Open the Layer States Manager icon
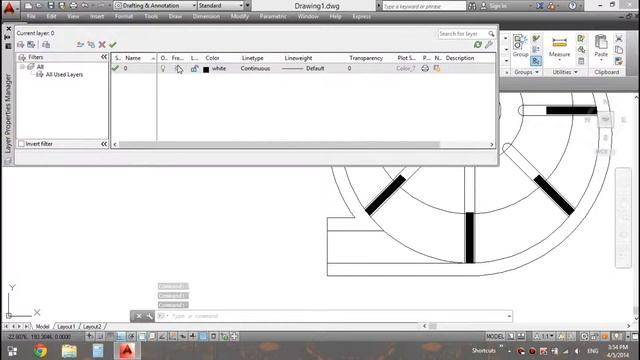640x360 pixels. (x=46, y=45)
